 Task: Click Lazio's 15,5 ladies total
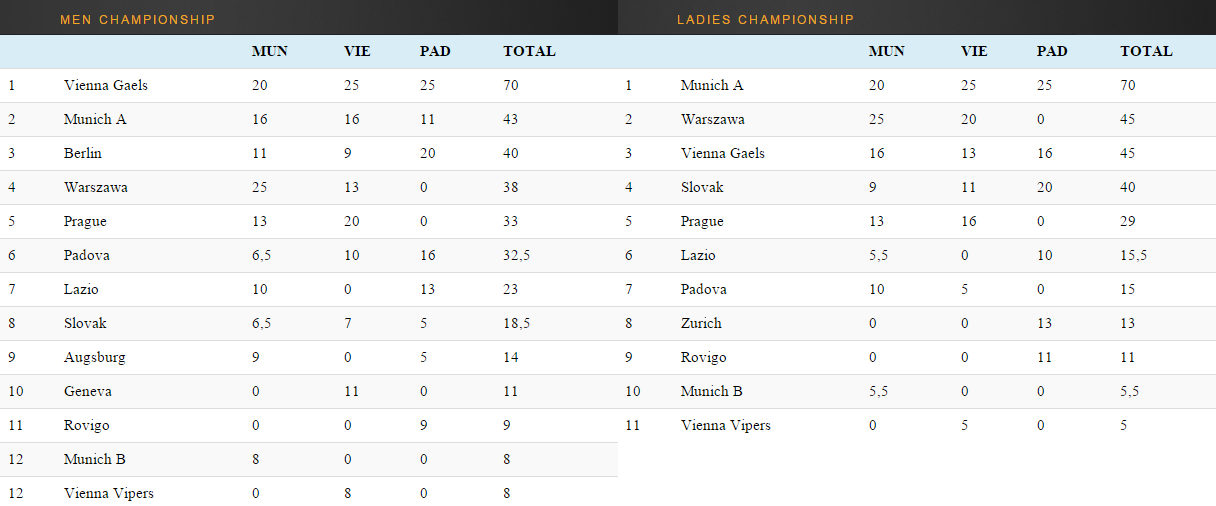(1133, 255)
